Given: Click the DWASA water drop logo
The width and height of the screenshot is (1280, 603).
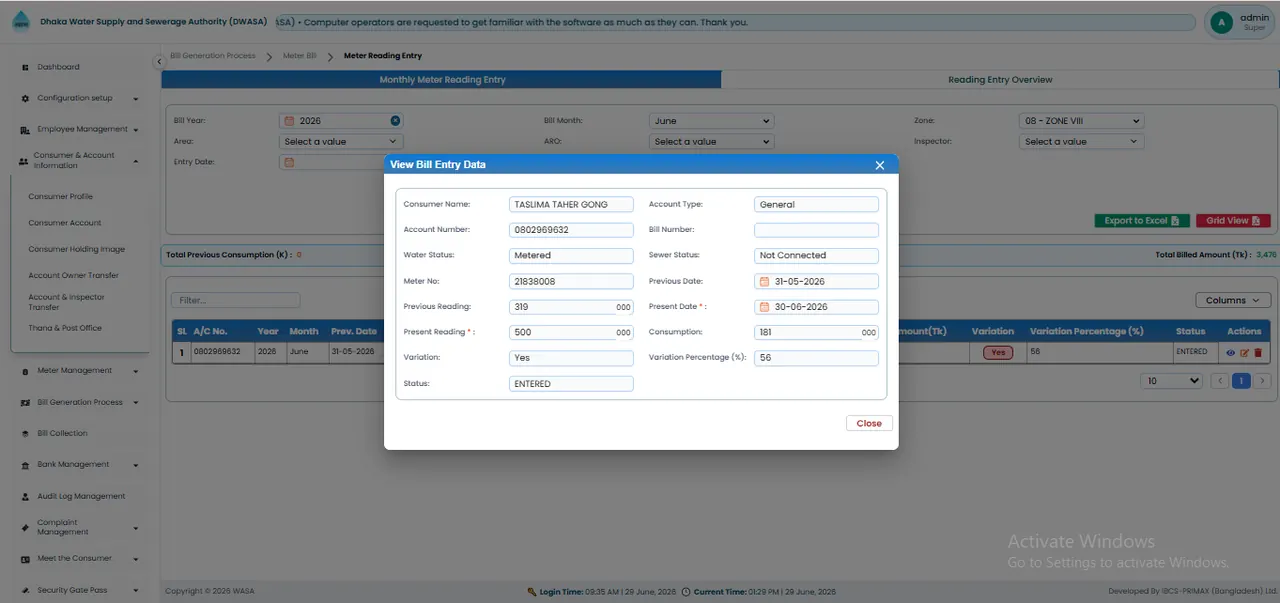Looking at the screenshot, I should point(21,21).
